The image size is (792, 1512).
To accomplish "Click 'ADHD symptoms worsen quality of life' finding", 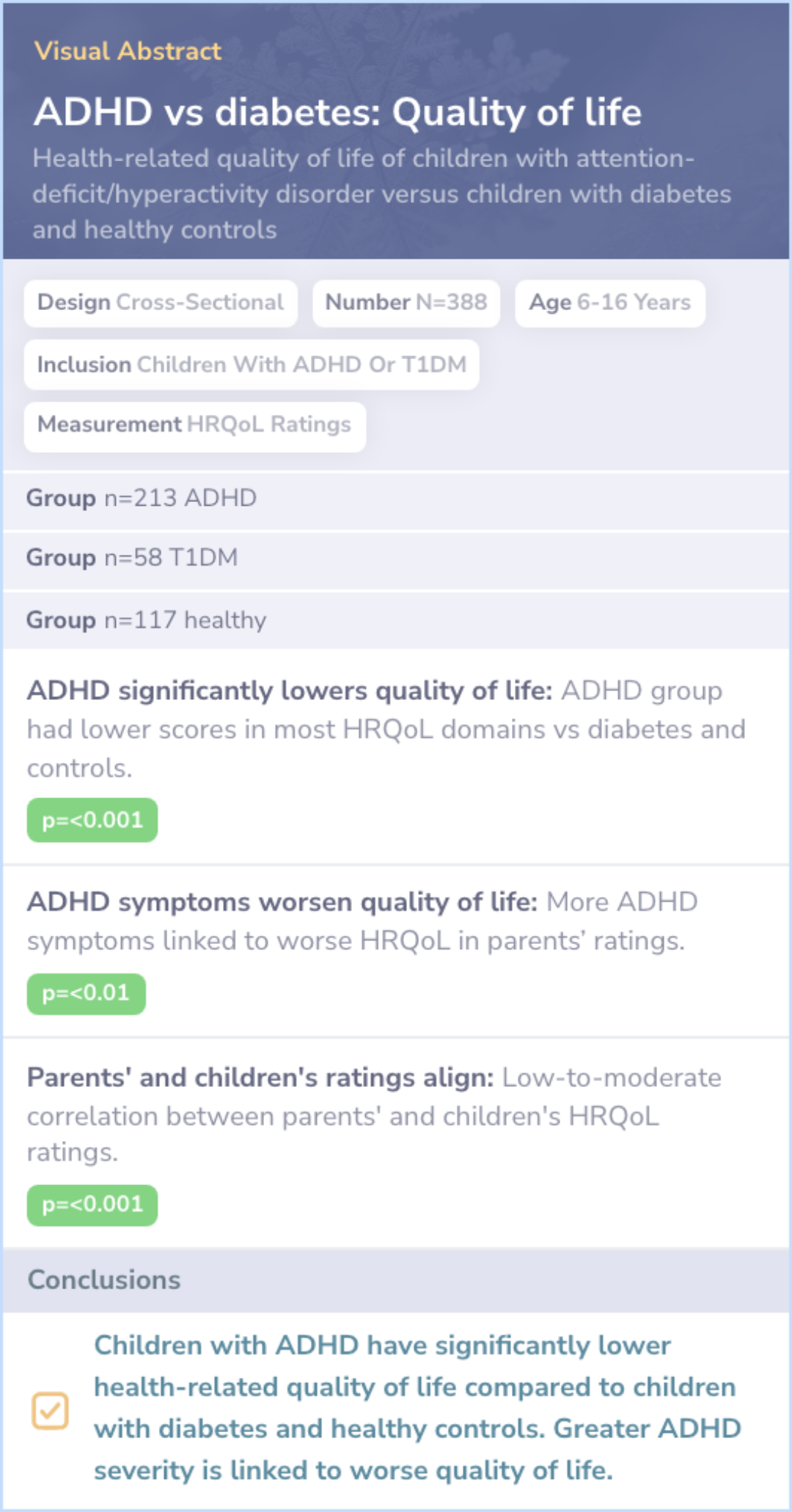I will [362, 921].
